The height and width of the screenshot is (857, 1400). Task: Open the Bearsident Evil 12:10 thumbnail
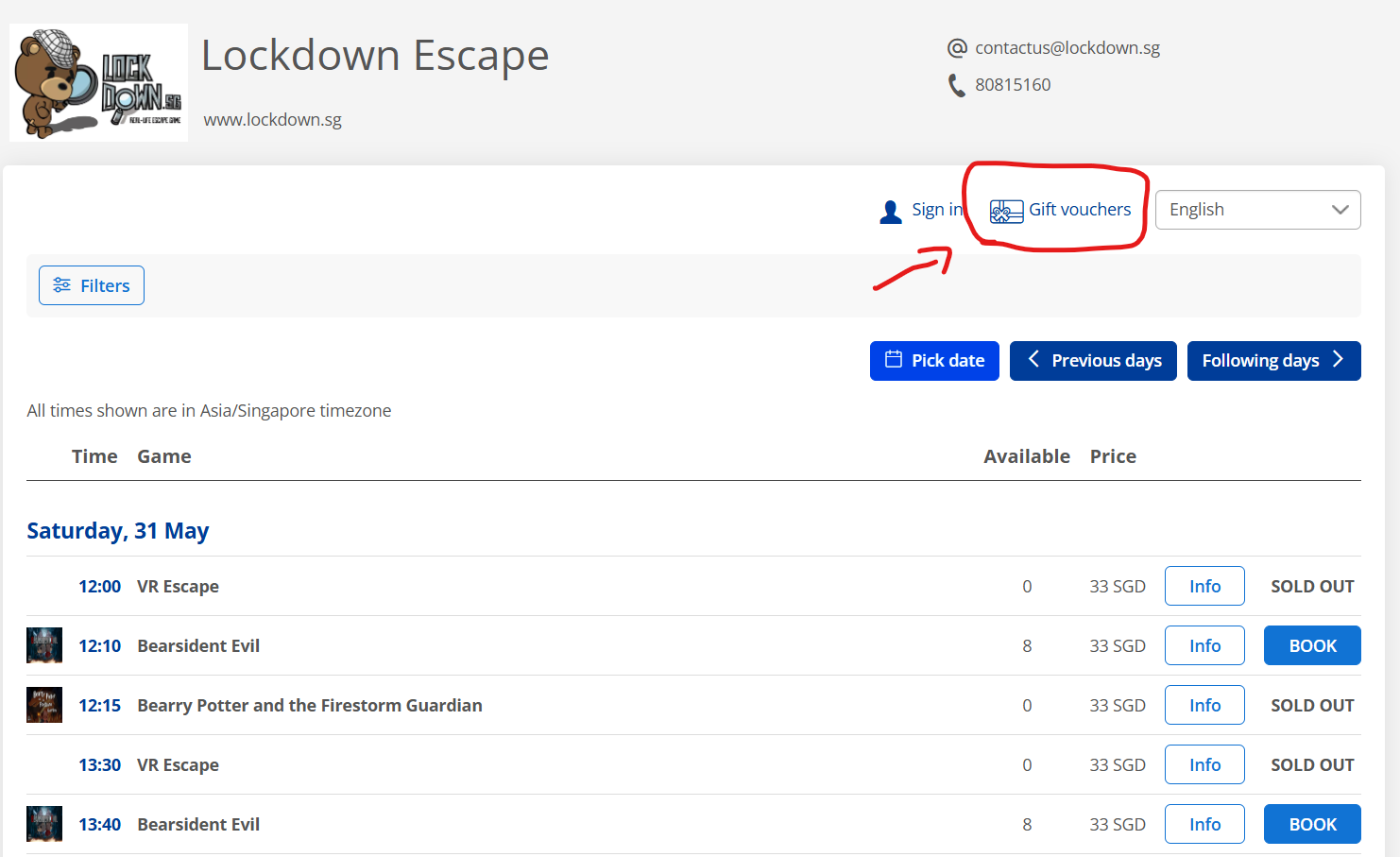click(x=44, y=645)
